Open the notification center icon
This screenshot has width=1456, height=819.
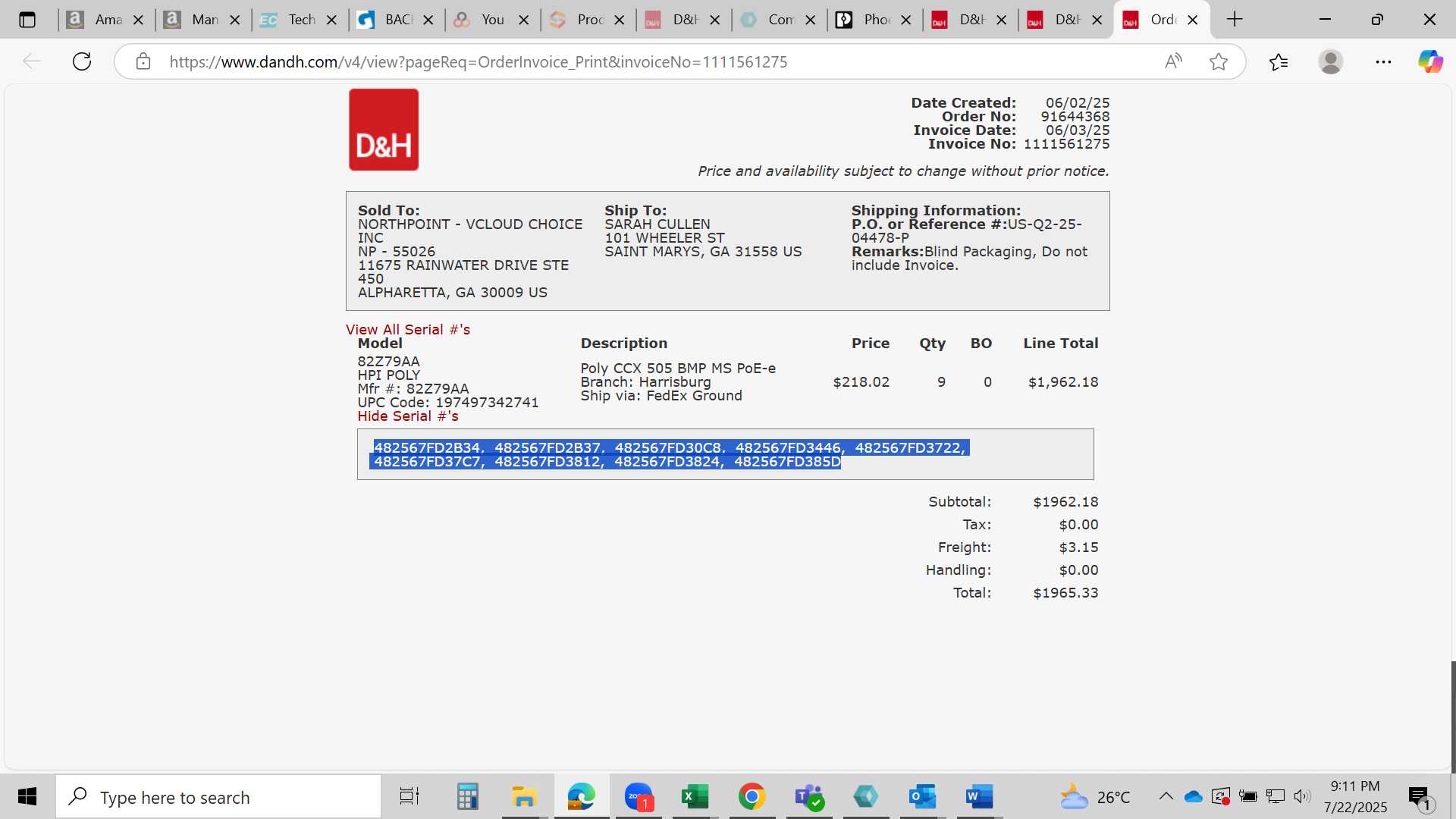[x=1421, y=798]
